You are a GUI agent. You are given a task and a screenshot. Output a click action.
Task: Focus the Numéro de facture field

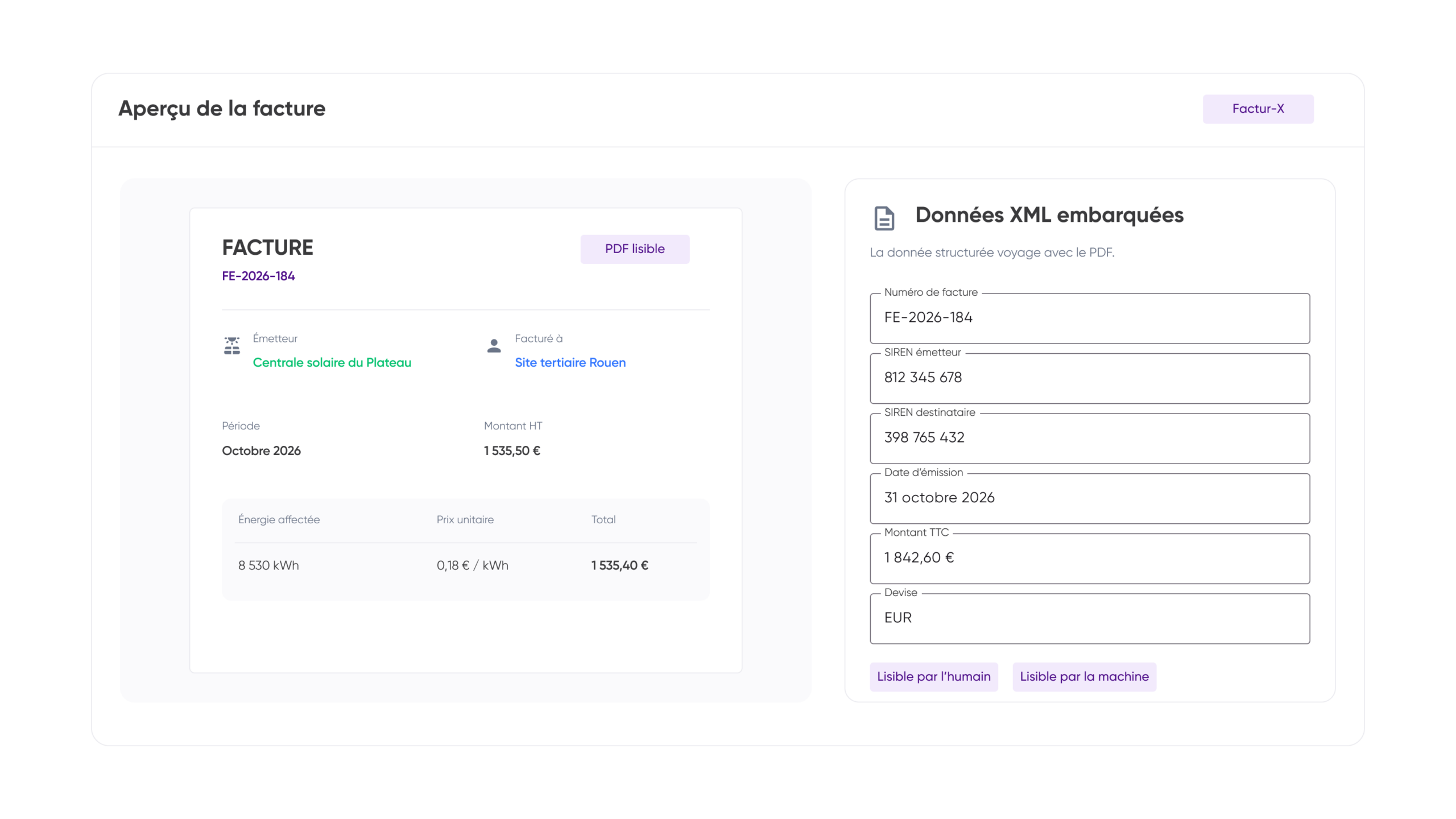pos(1089,318)
